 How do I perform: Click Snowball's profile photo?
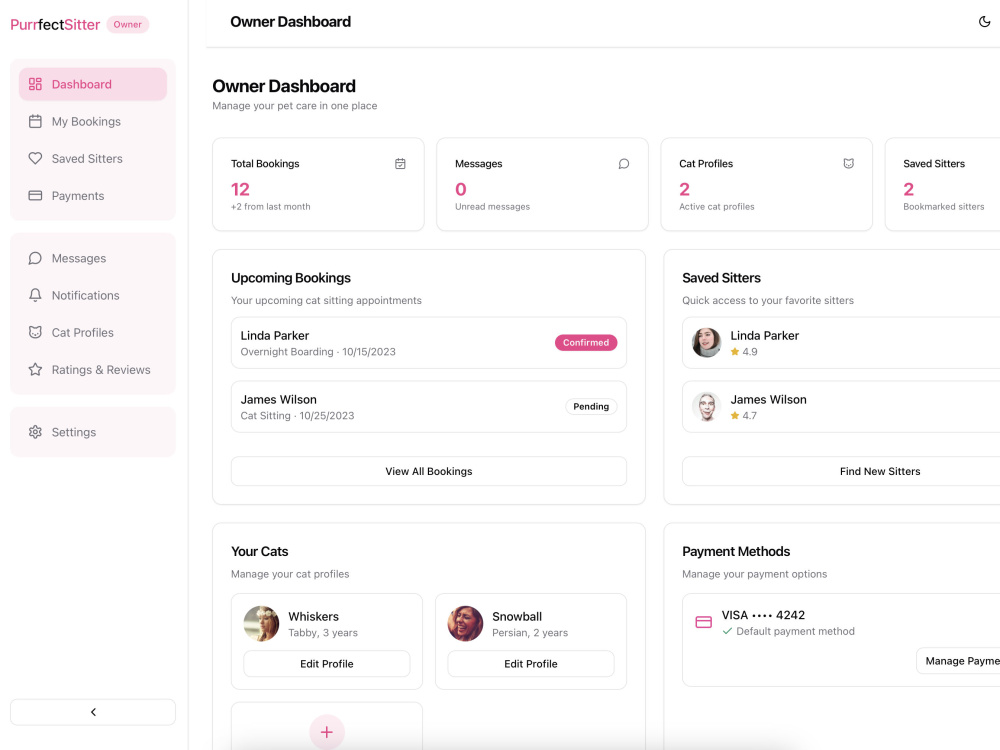tap(466, 624)
